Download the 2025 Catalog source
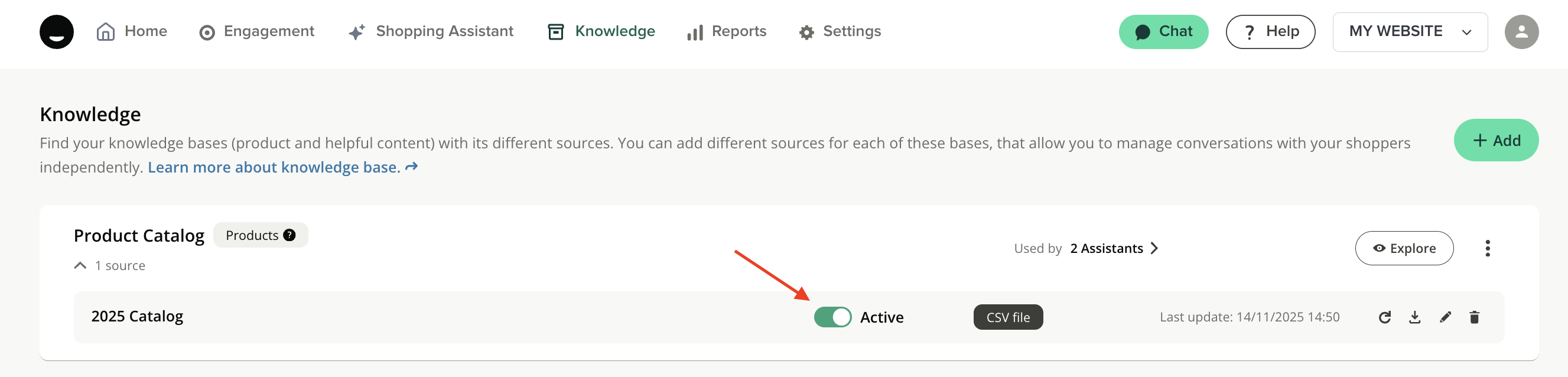Image resolution: width=1568 pixels, height=377 pixels. (x=1414, y=317)
